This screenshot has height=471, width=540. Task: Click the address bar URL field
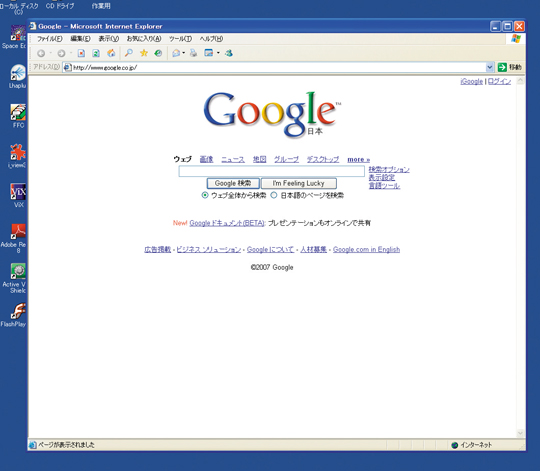(x=278, y=67)
